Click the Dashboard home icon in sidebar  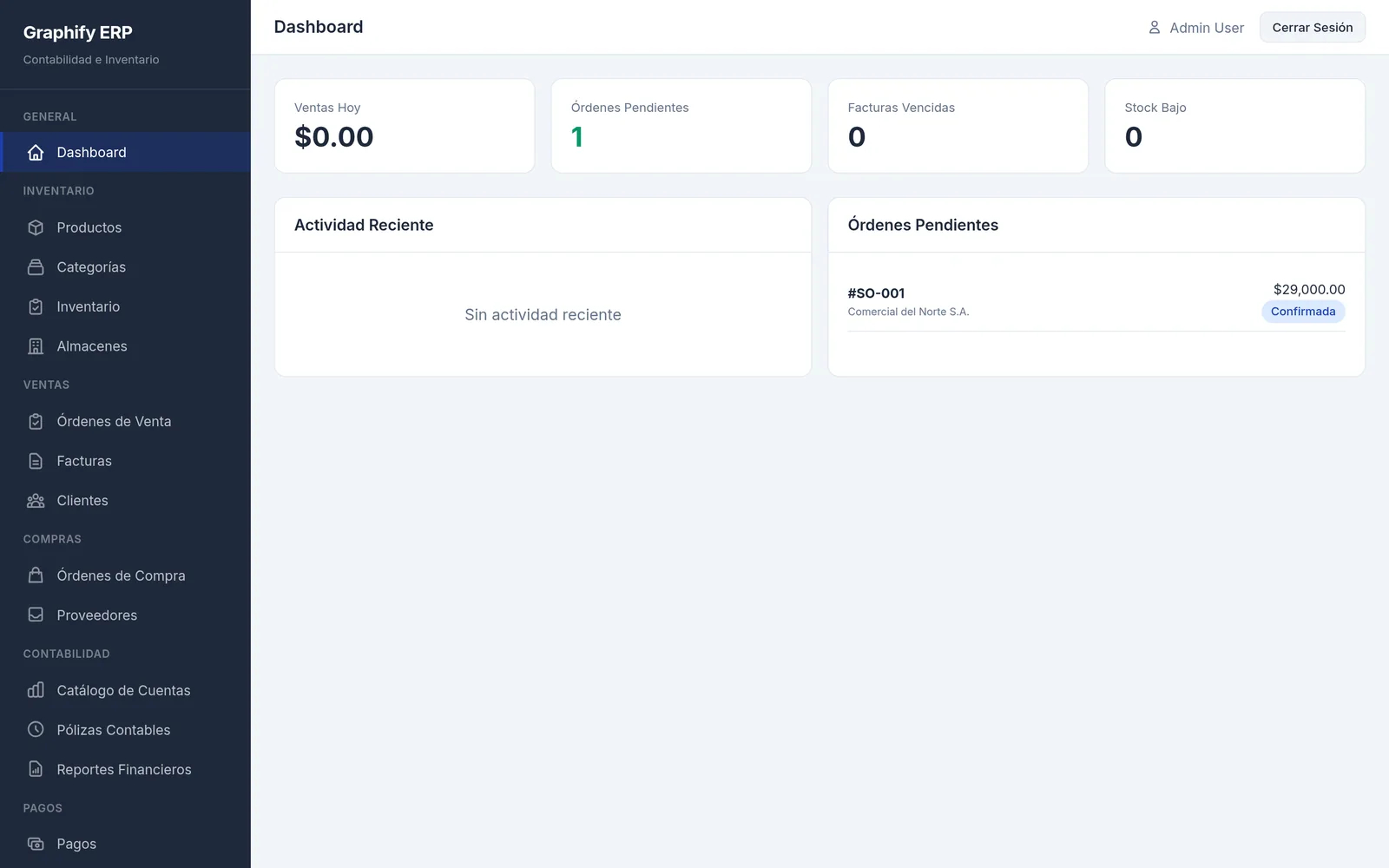tap(36, 153)
